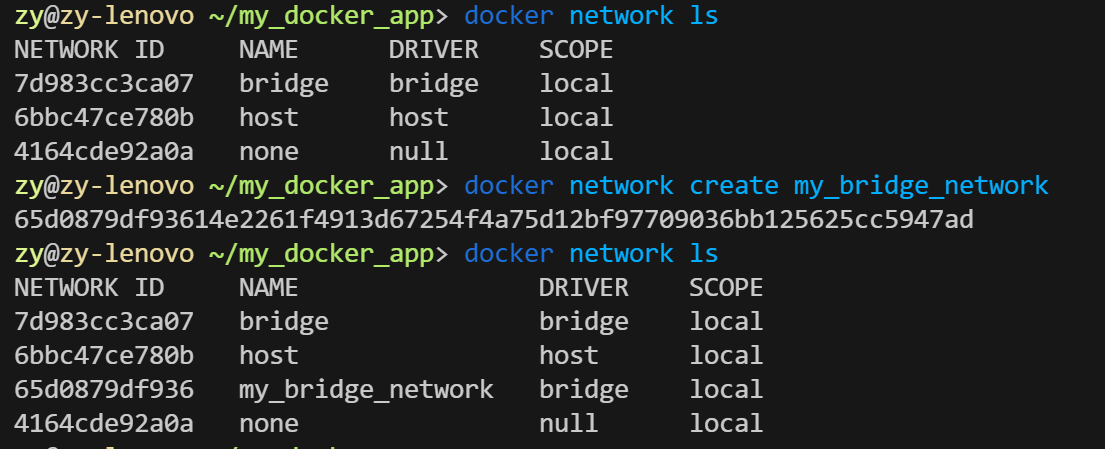
Task: Click the DRIVER header in second listing
Action: click(584, 288)
